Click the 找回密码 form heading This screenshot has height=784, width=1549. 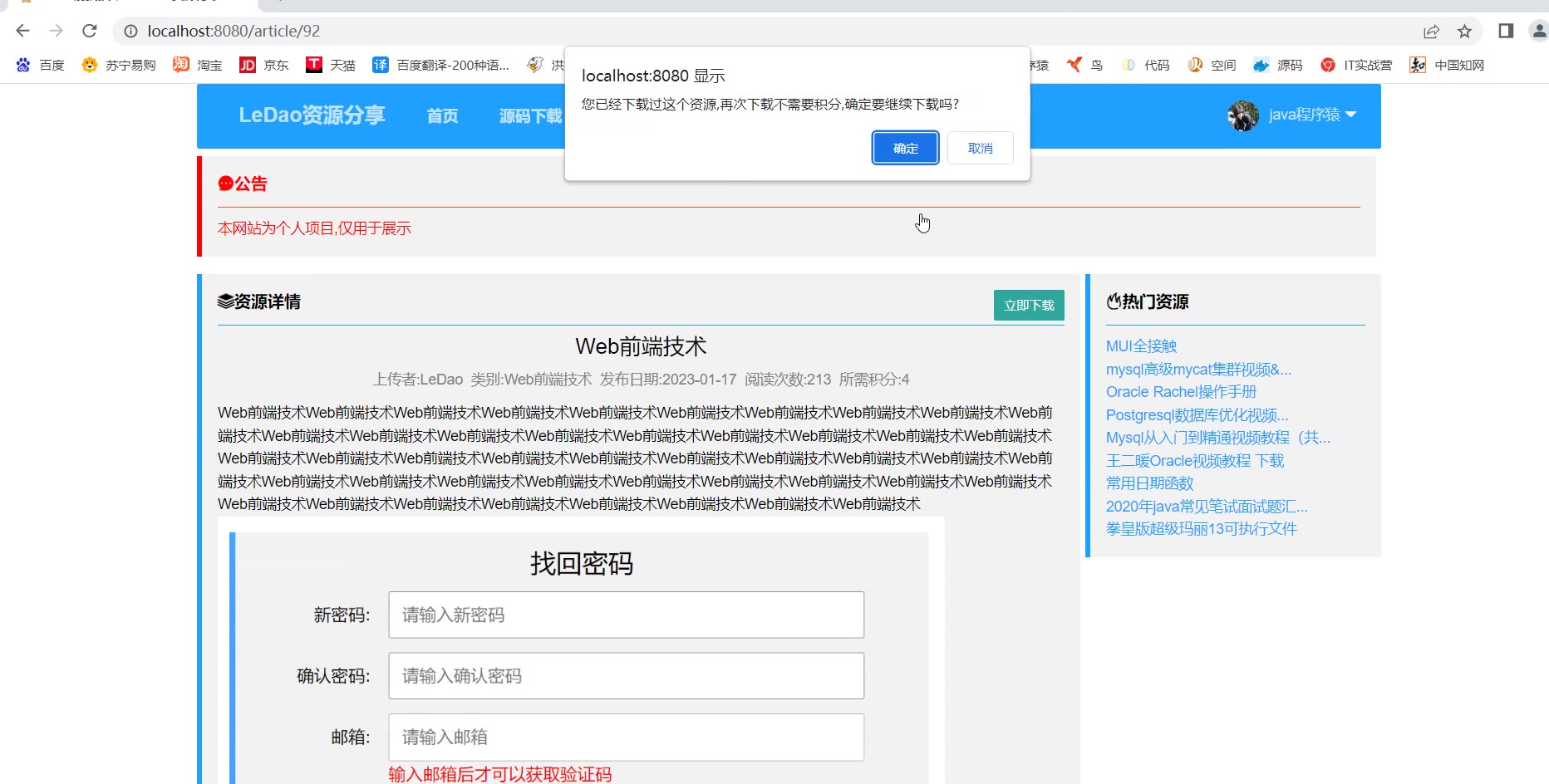582,564
